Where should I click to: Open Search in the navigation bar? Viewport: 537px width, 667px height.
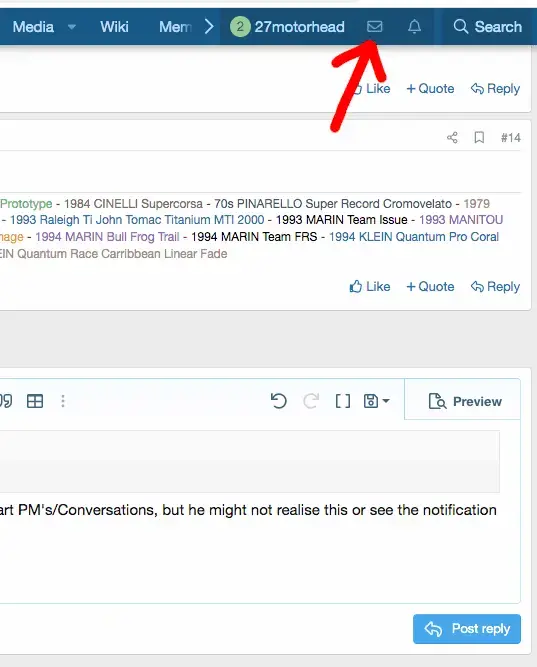pos(488,27)
